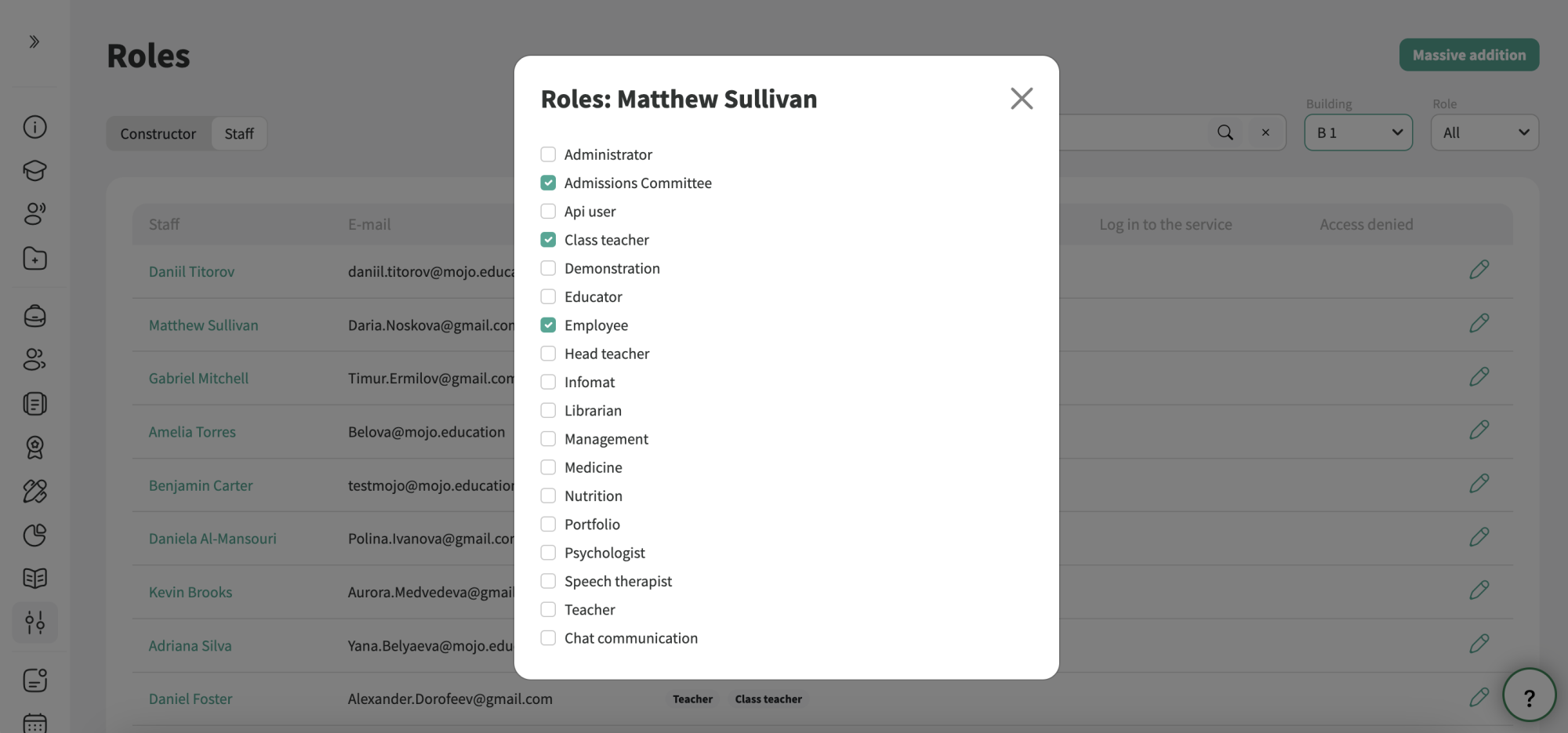
Task: Open the Role dropdown showing All
Action: tap(1485, 132)
